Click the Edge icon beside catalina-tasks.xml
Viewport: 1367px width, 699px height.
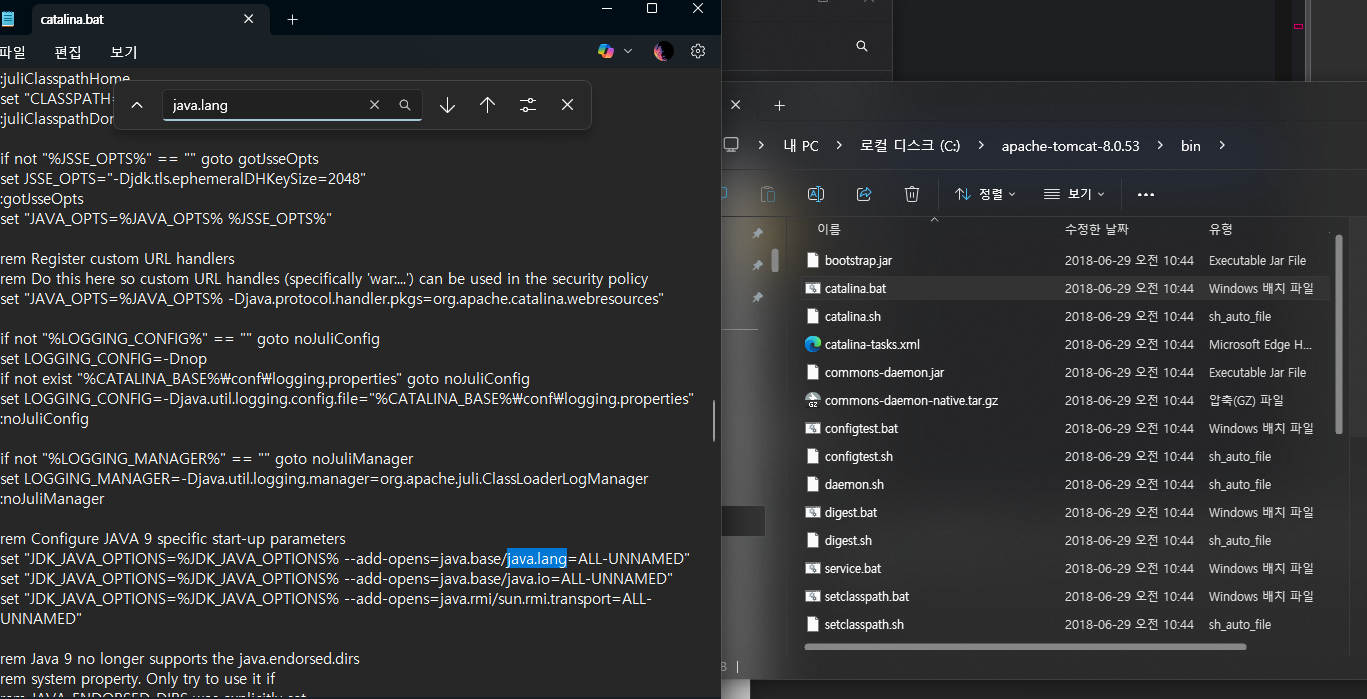coord(813,344)
